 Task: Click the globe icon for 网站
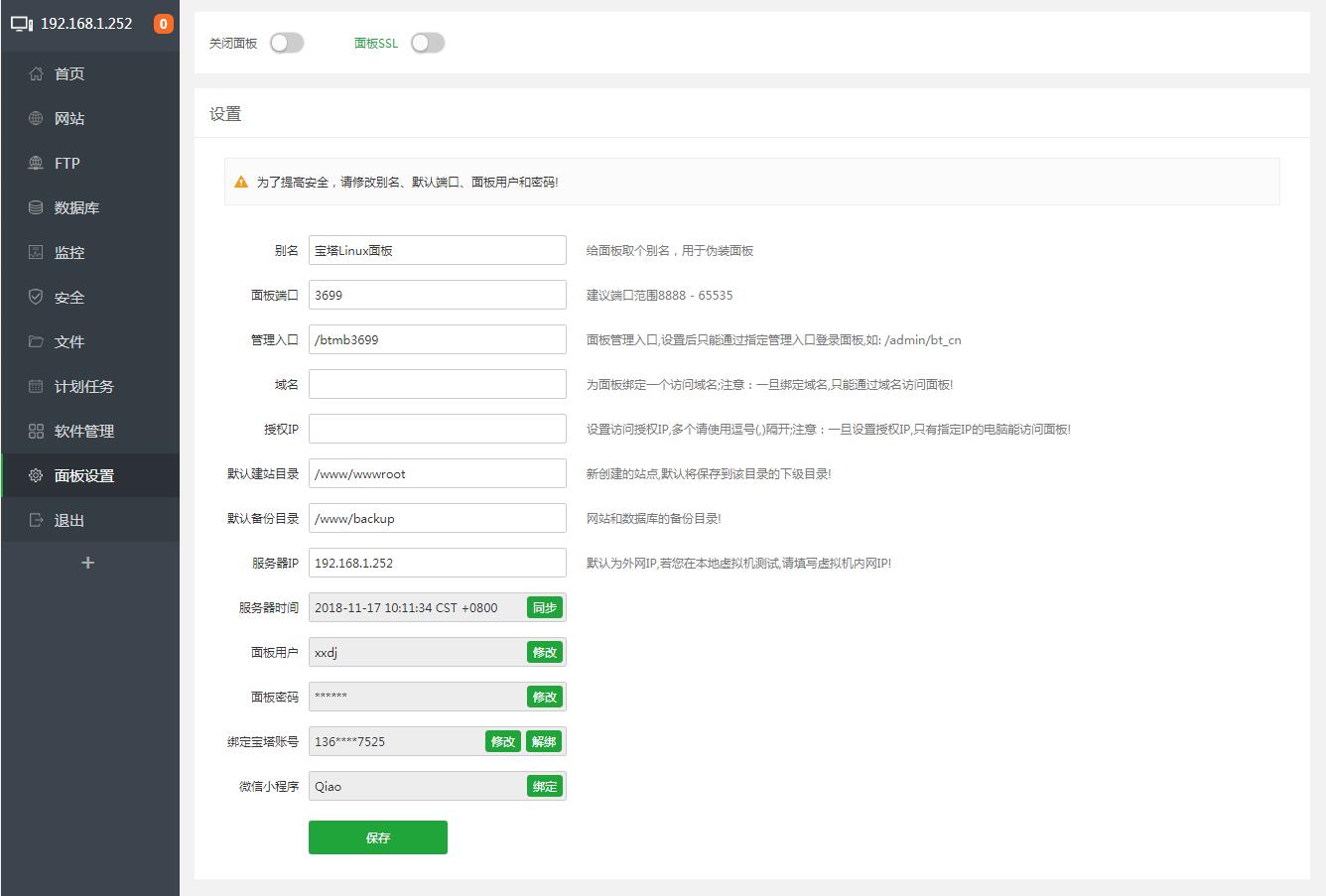[36, 118]
